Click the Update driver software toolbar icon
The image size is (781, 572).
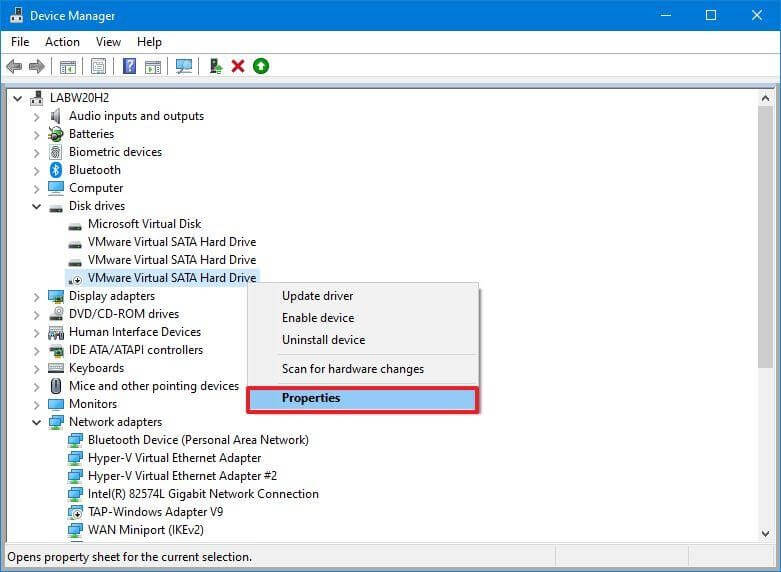[215, 66]
